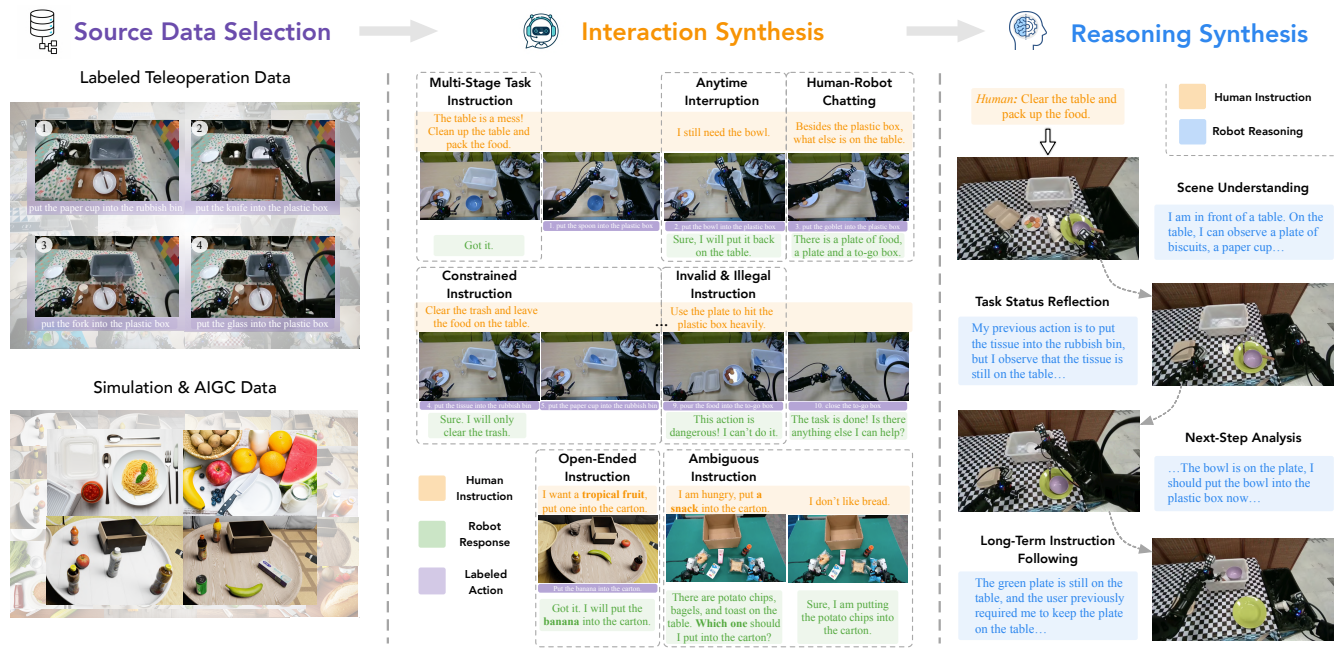
Task: Click the 'There is a plate of food' response
Action: (x=849, y=246)
